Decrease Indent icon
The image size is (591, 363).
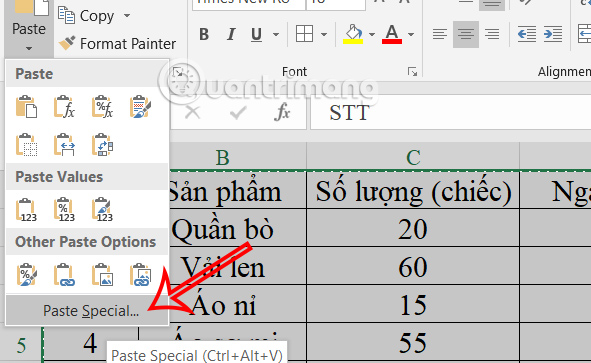527,34
